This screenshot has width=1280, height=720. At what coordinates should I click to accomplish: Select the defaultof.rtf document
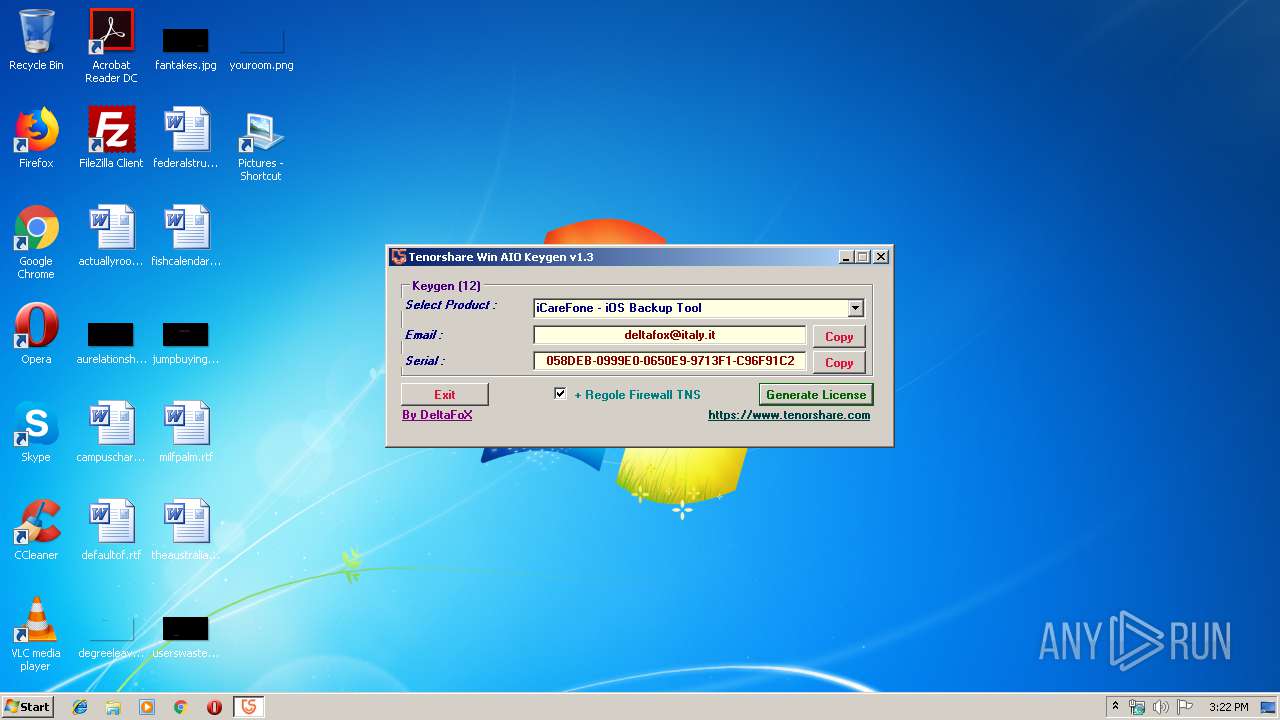(111, 530)
